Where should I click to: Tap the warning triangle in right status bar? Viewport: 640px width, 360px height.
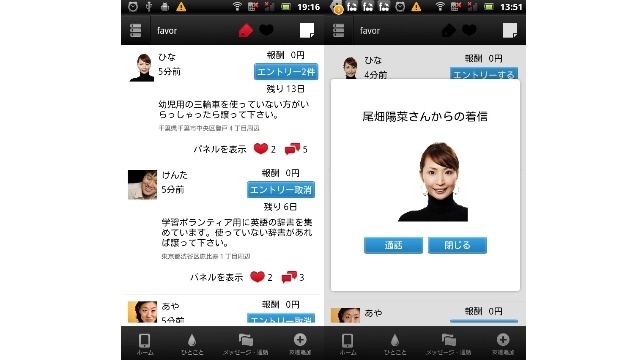(416, 7)
